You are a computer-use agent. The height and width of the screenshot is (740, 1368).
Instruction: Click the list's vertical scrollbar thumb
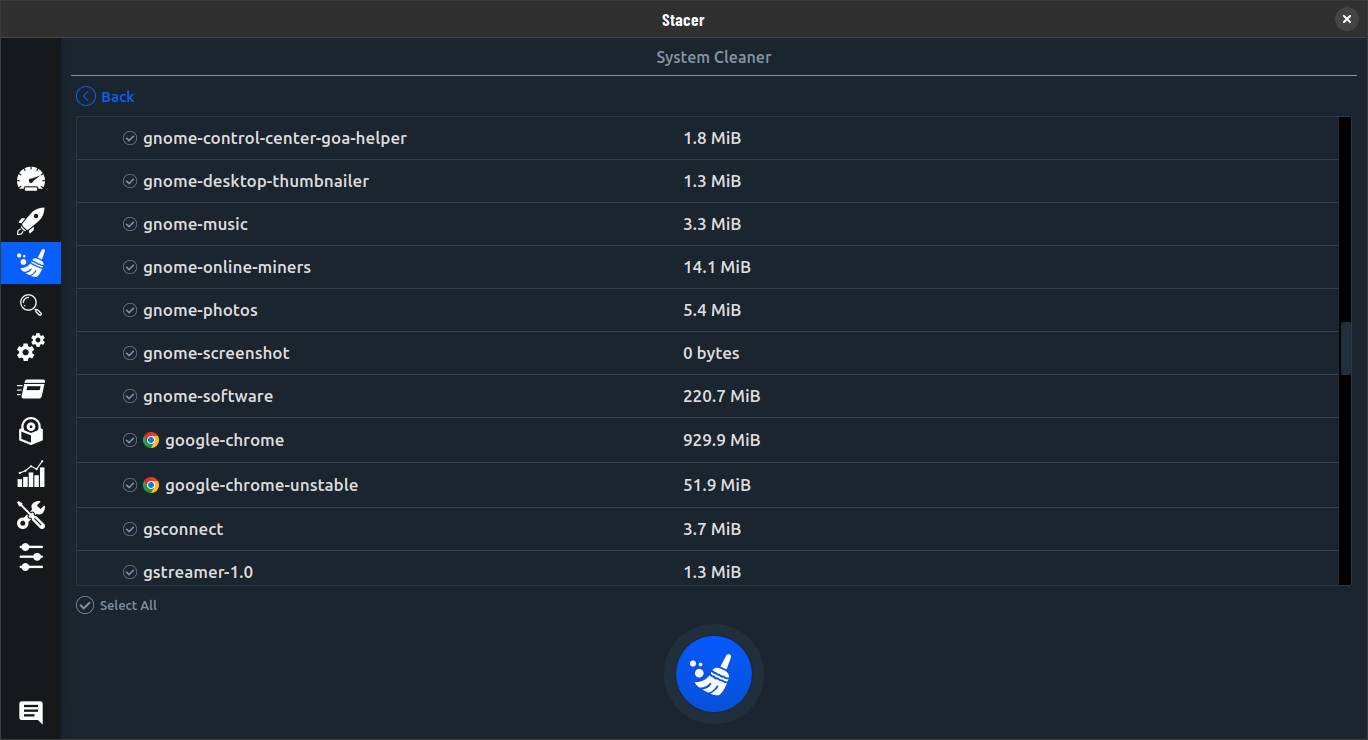1346,348
